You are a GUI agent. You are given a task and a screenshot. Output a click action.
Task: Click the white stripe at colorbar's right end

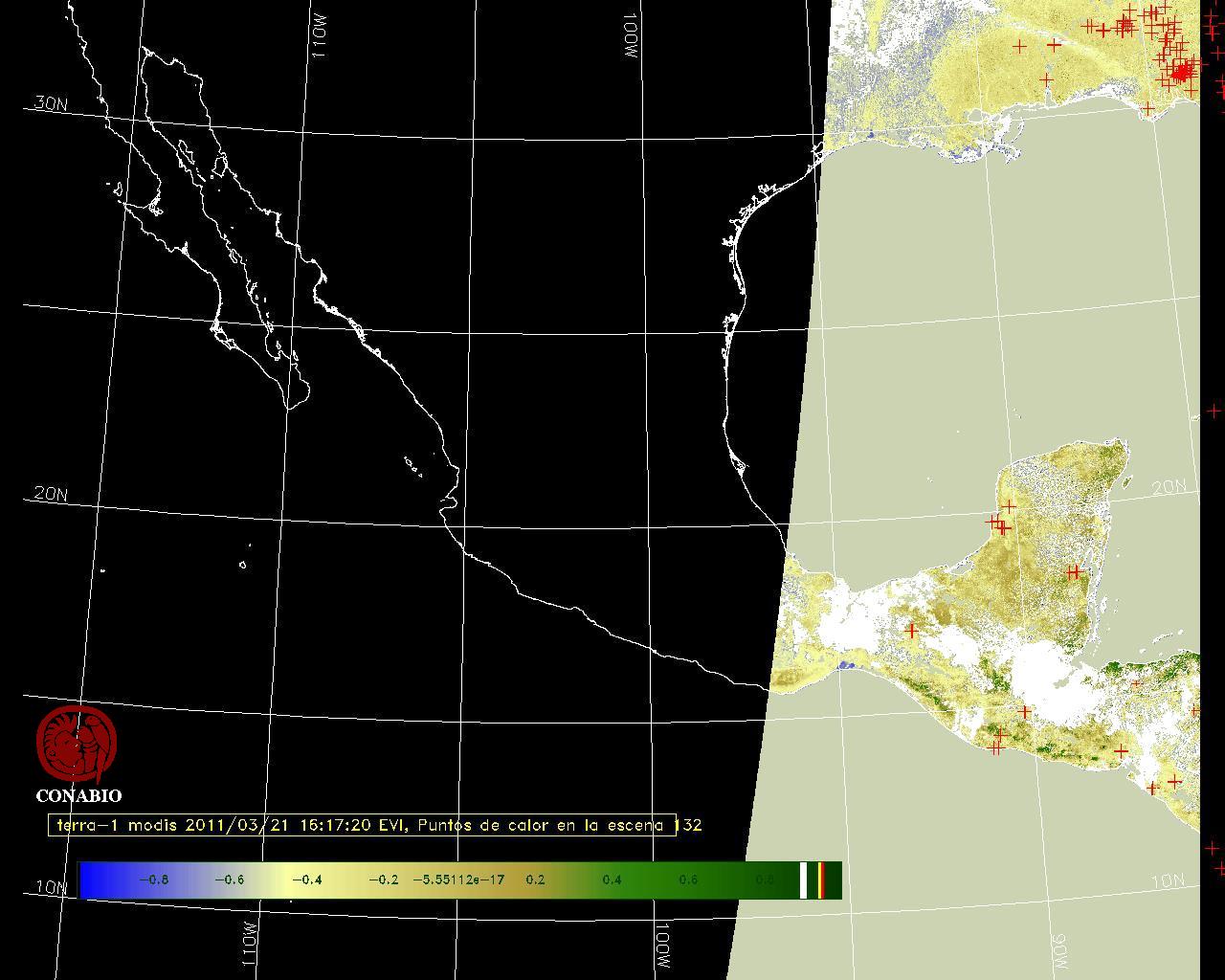804,880
